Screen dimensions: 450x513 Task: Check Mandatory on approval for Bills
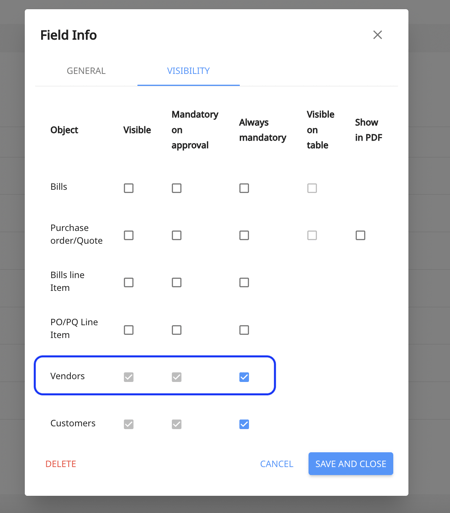[177, 188]
